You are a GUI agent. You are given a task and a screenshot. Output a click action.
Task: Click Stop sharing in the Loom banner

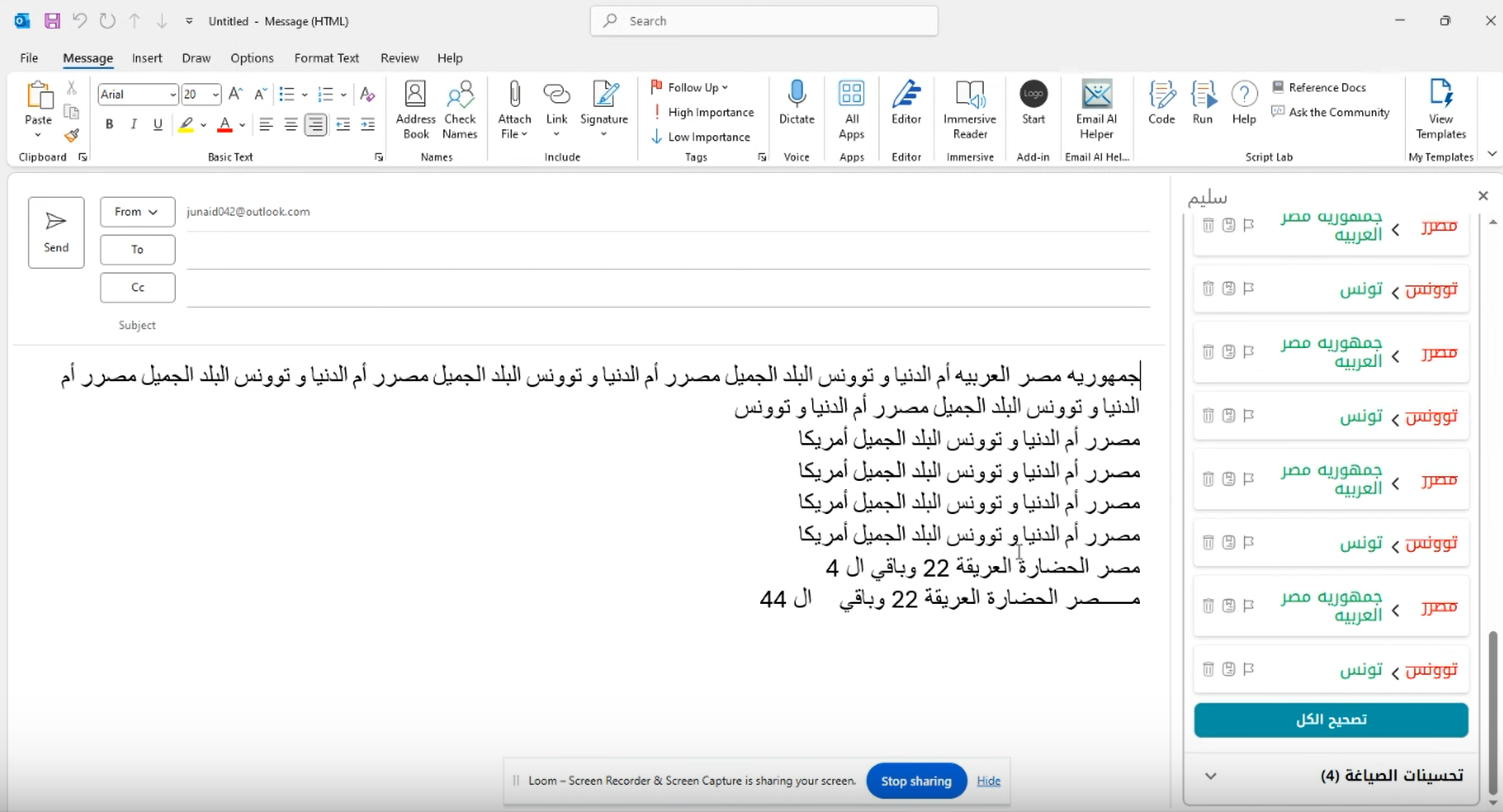pos(916,780)
